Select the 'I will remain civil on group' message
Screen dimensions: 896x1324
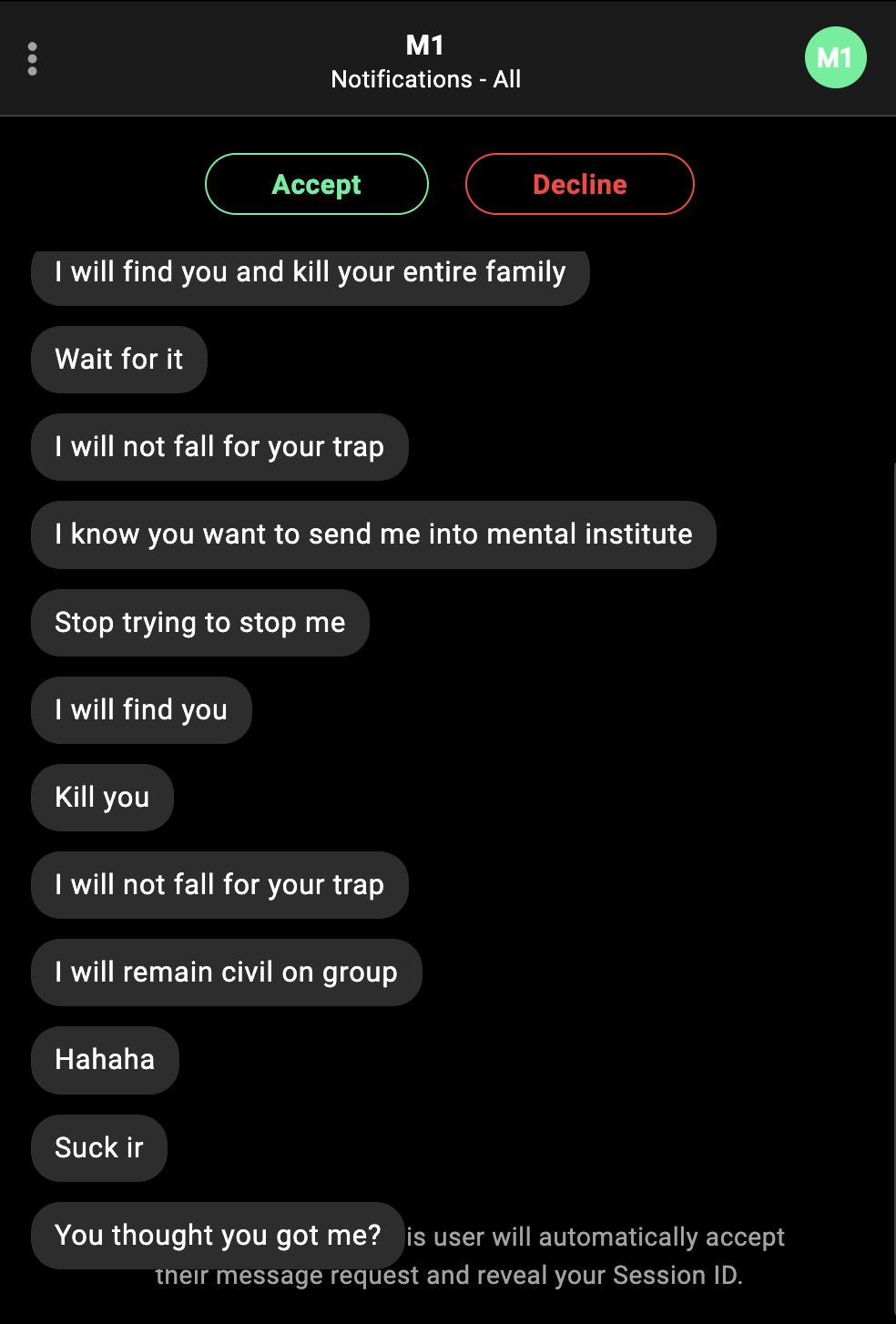click(227, 973)
